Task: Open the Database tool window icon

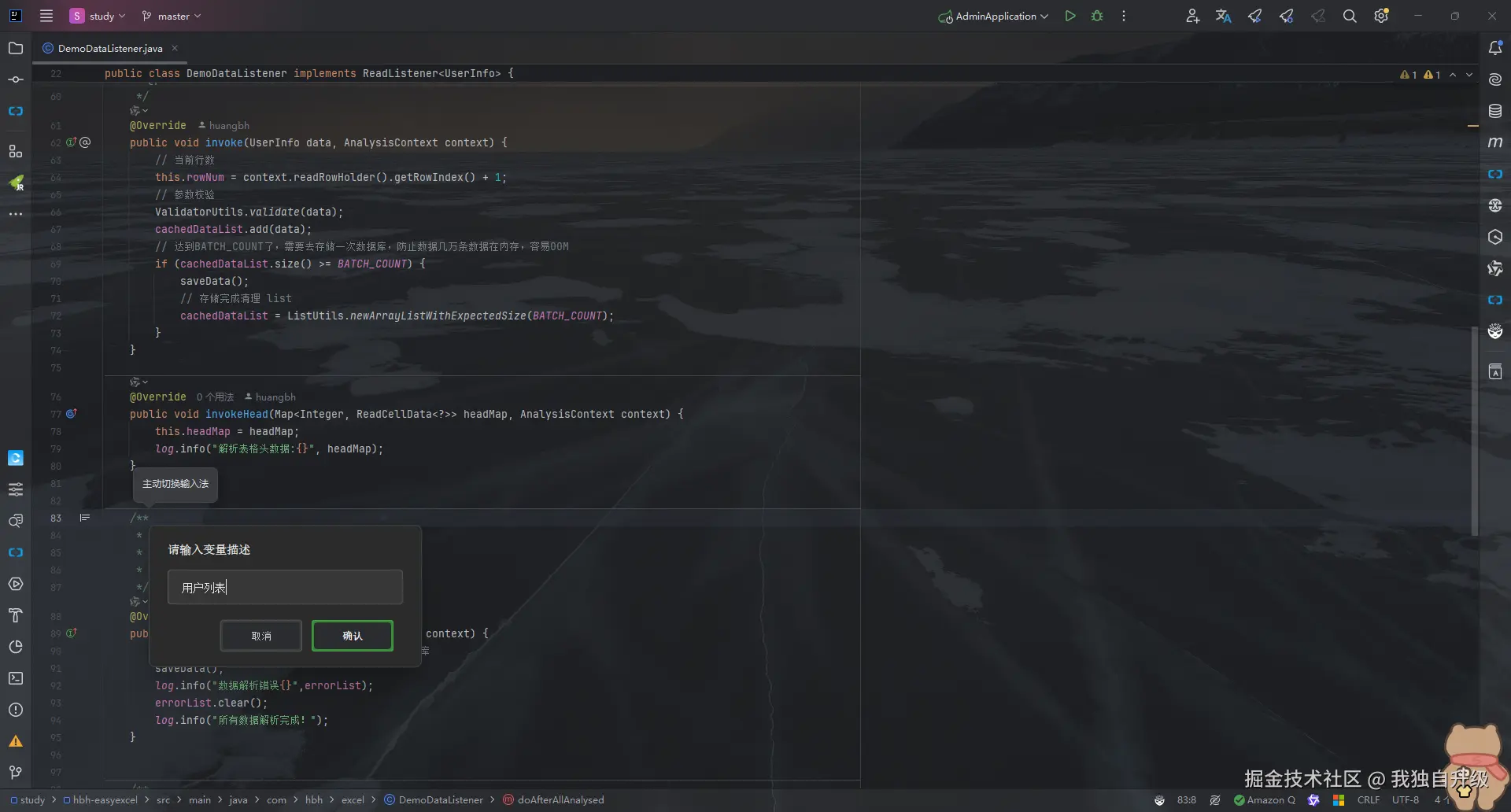Action: click(x=1495, y=111)
